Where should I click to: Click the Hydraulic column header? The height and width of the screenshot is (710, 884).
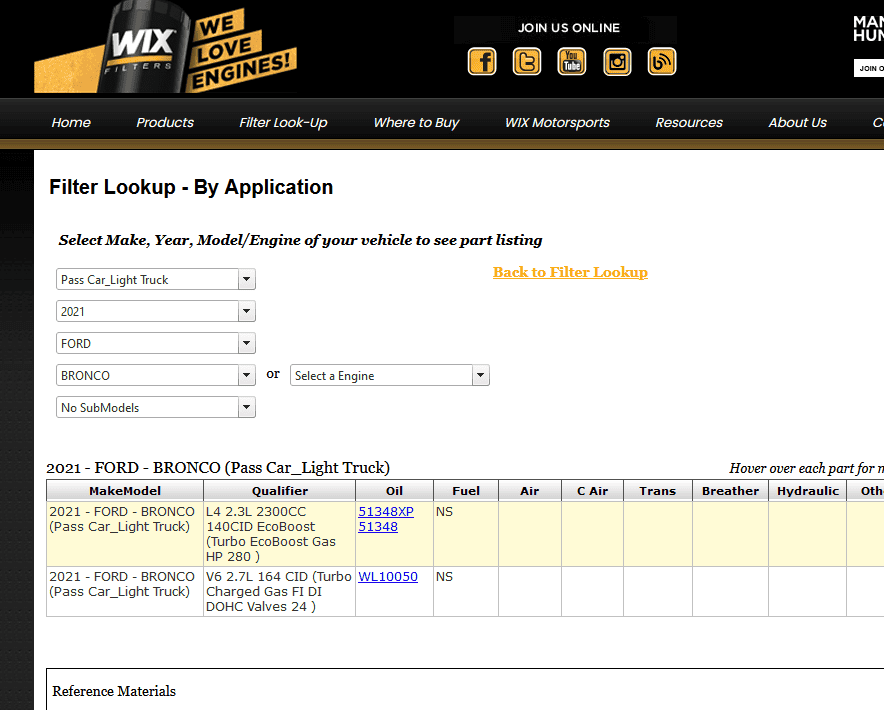pos(808,491)
